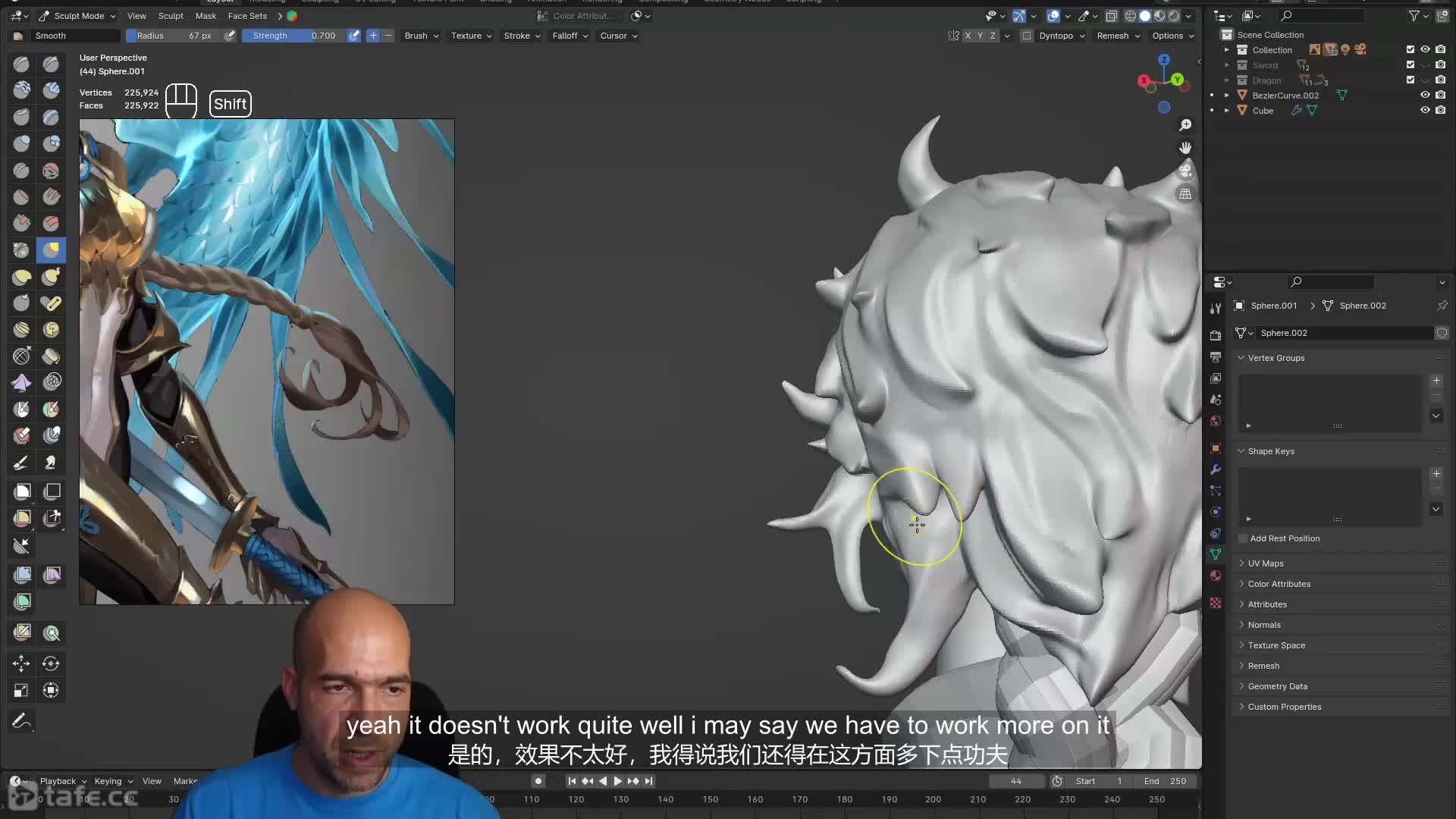Click the brush Strength slider
Image resolution: width=1456 pixels, height=819 pixels.
(x=294, y=36)
